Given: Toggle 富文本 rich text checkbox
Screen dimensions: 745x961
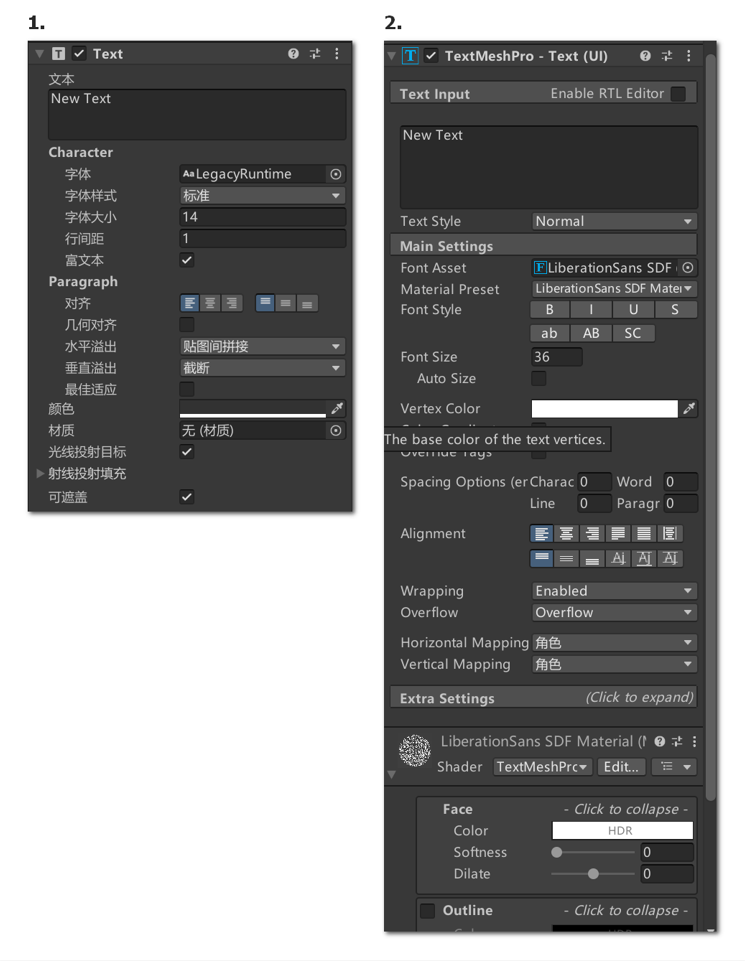Looking at the screenshot, I should [187, 260].
